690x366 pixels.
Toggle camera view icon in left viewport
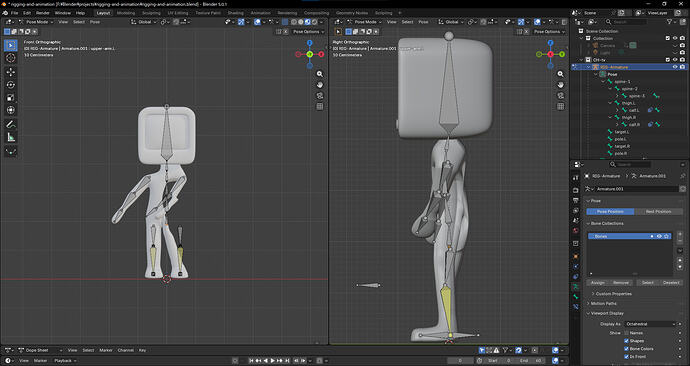click(x=320, y=95)
